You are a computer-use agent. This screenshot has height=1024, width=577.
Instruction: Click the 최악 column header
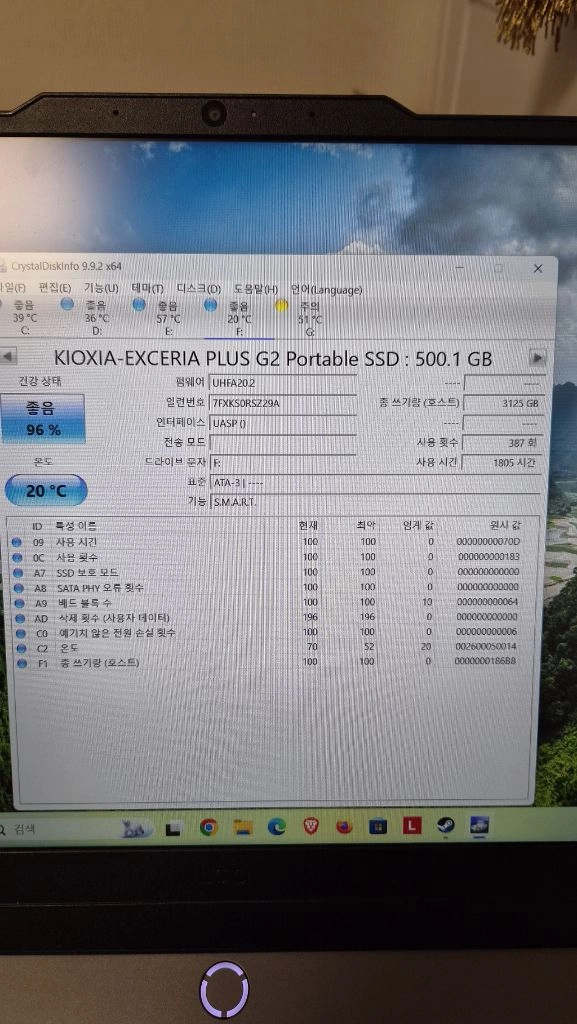[x=366, y=525]
